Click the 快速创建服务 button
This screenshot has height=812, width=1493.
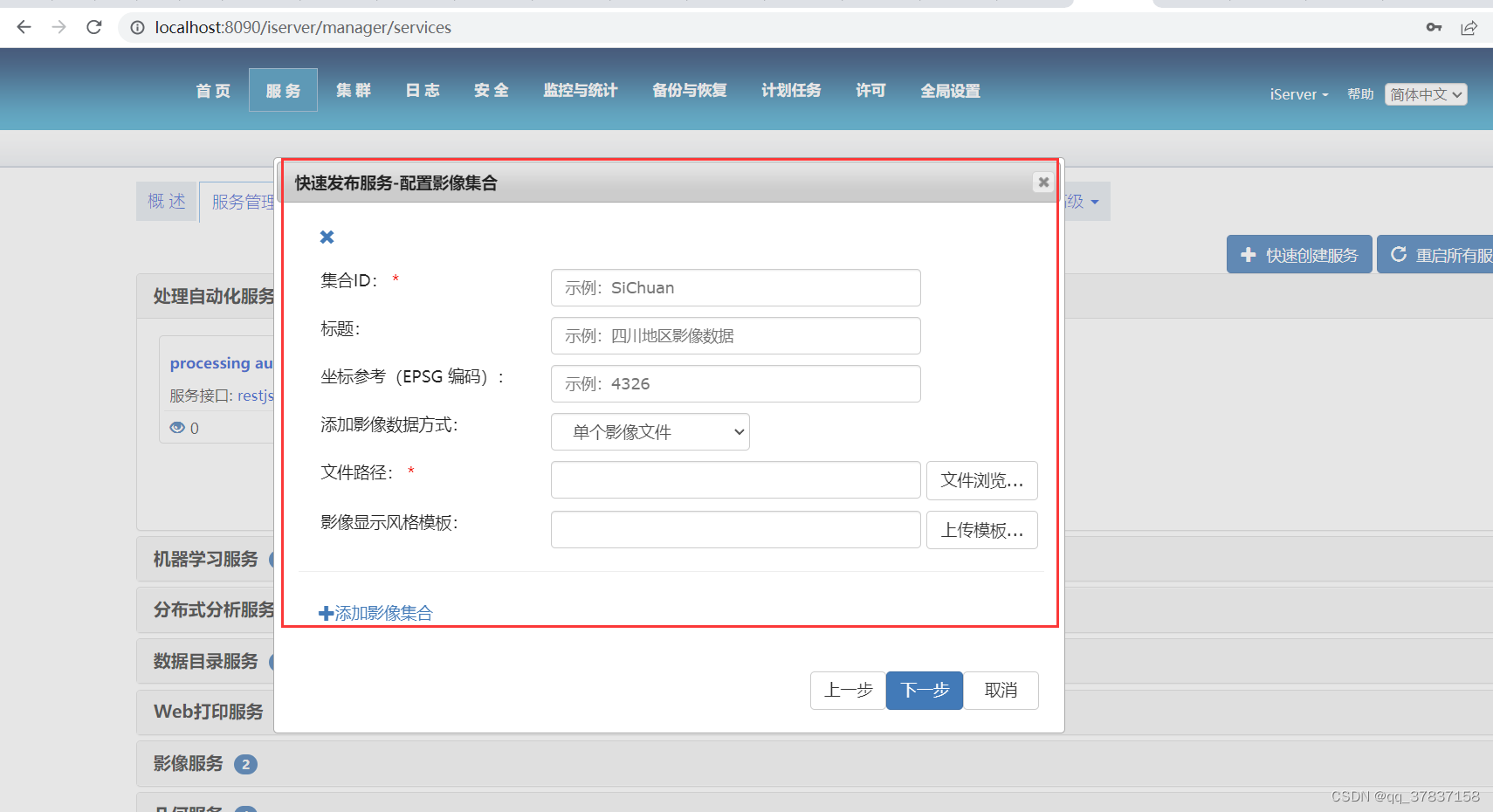click(x=1299, y=254)
